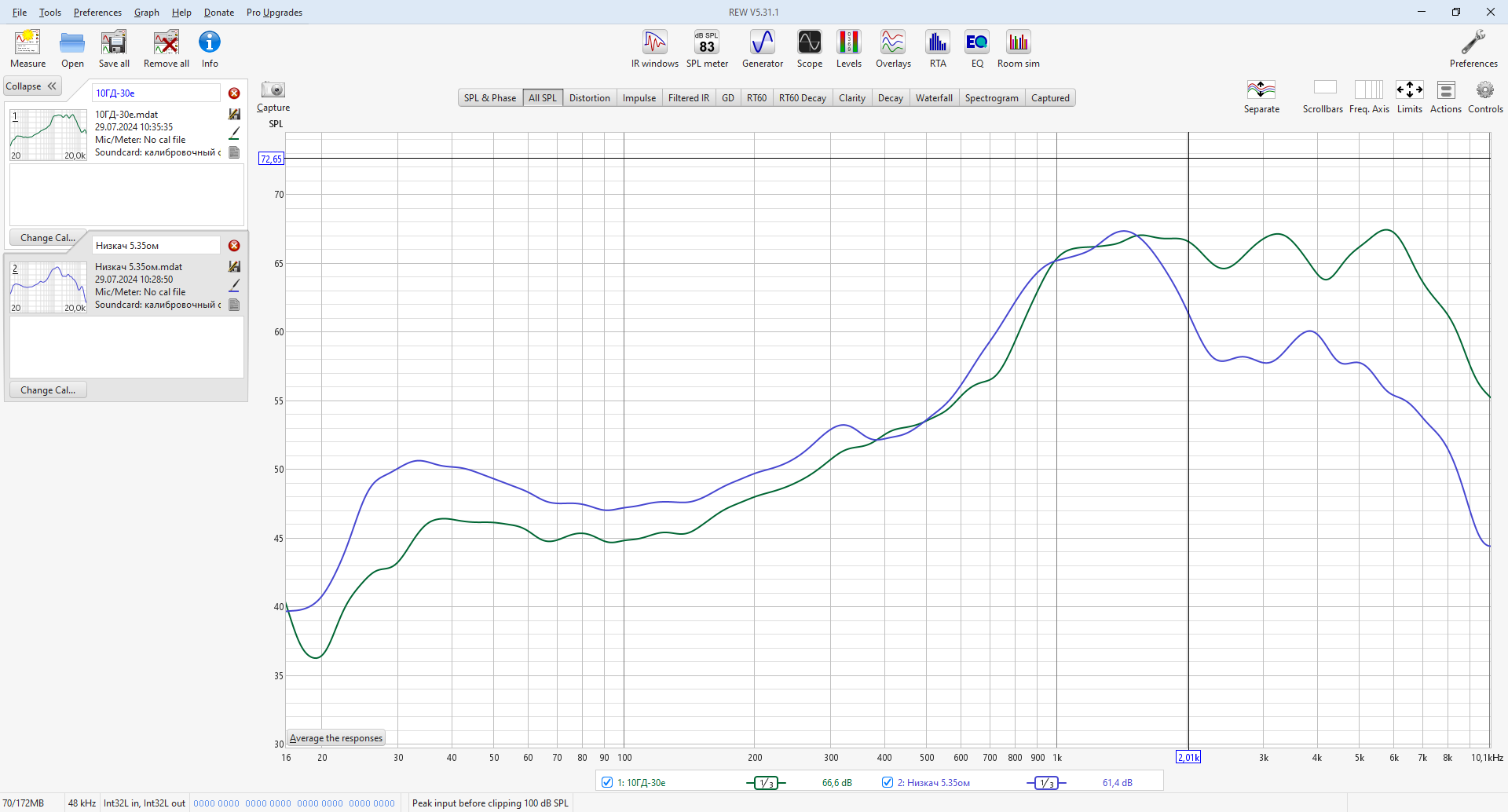The image size is (1508, 812).
Task: Open the Donate menu
Action: [x=219, y=13]
